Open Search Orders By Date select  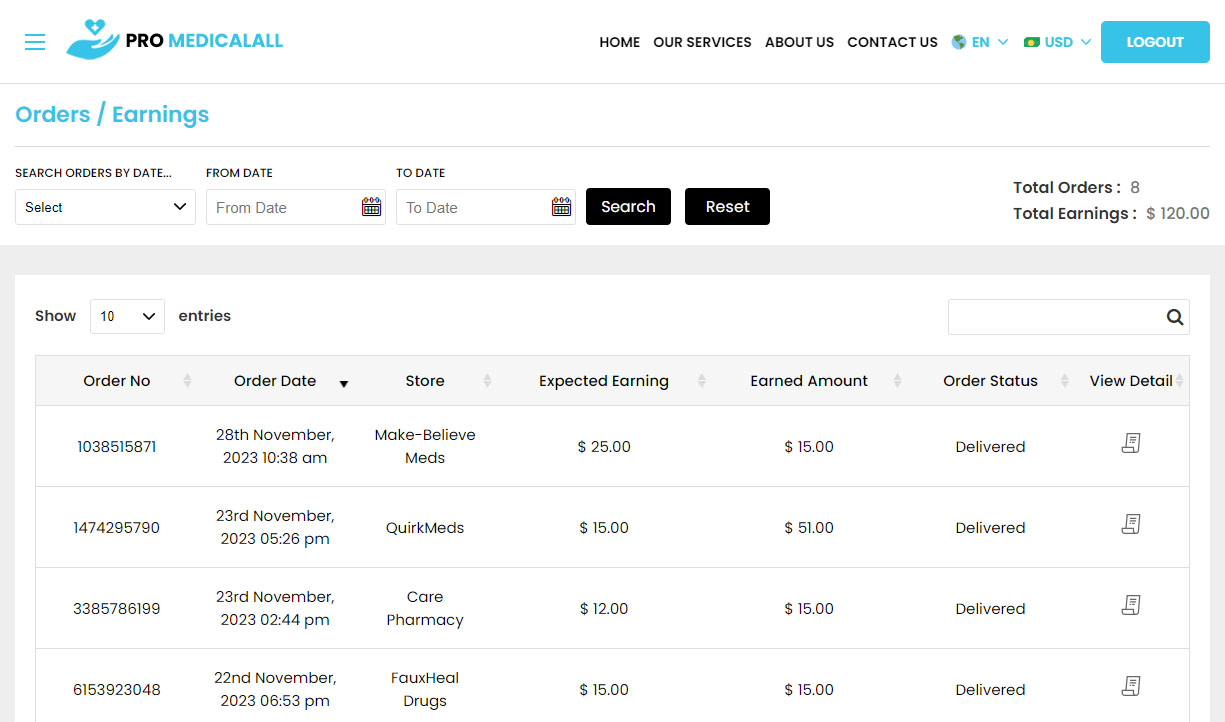[x=105, y=207]
